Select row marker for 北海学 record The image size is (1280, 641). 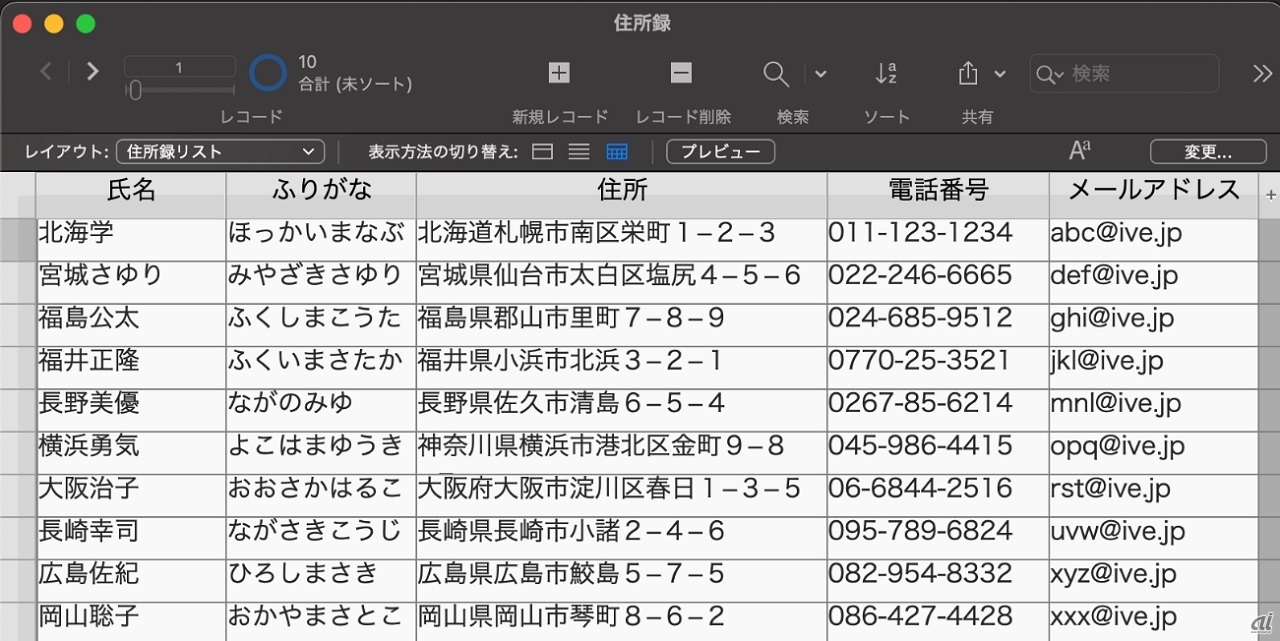click(x=18, y=240)
